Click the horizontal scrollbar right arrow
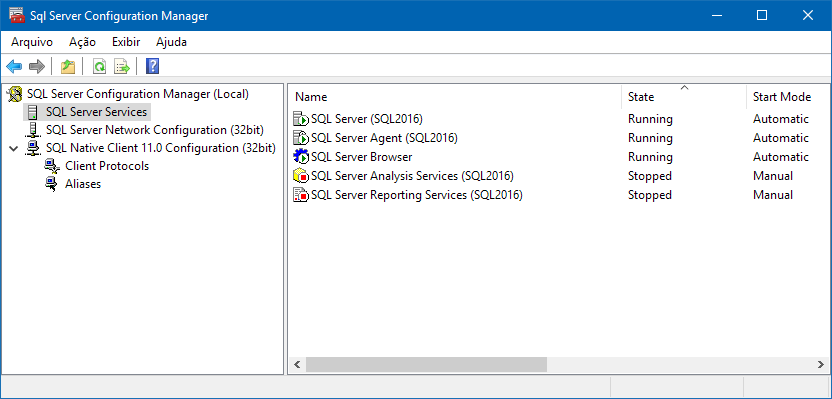This screenshot has width=832, height=399. (820, 365)
